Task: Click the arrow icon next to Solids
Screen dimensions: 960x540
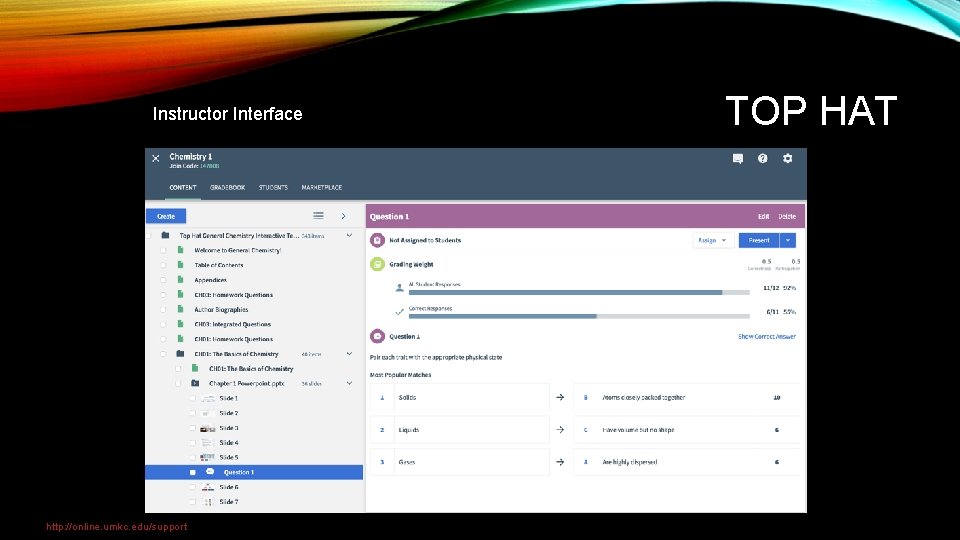Action: point(560,397)
